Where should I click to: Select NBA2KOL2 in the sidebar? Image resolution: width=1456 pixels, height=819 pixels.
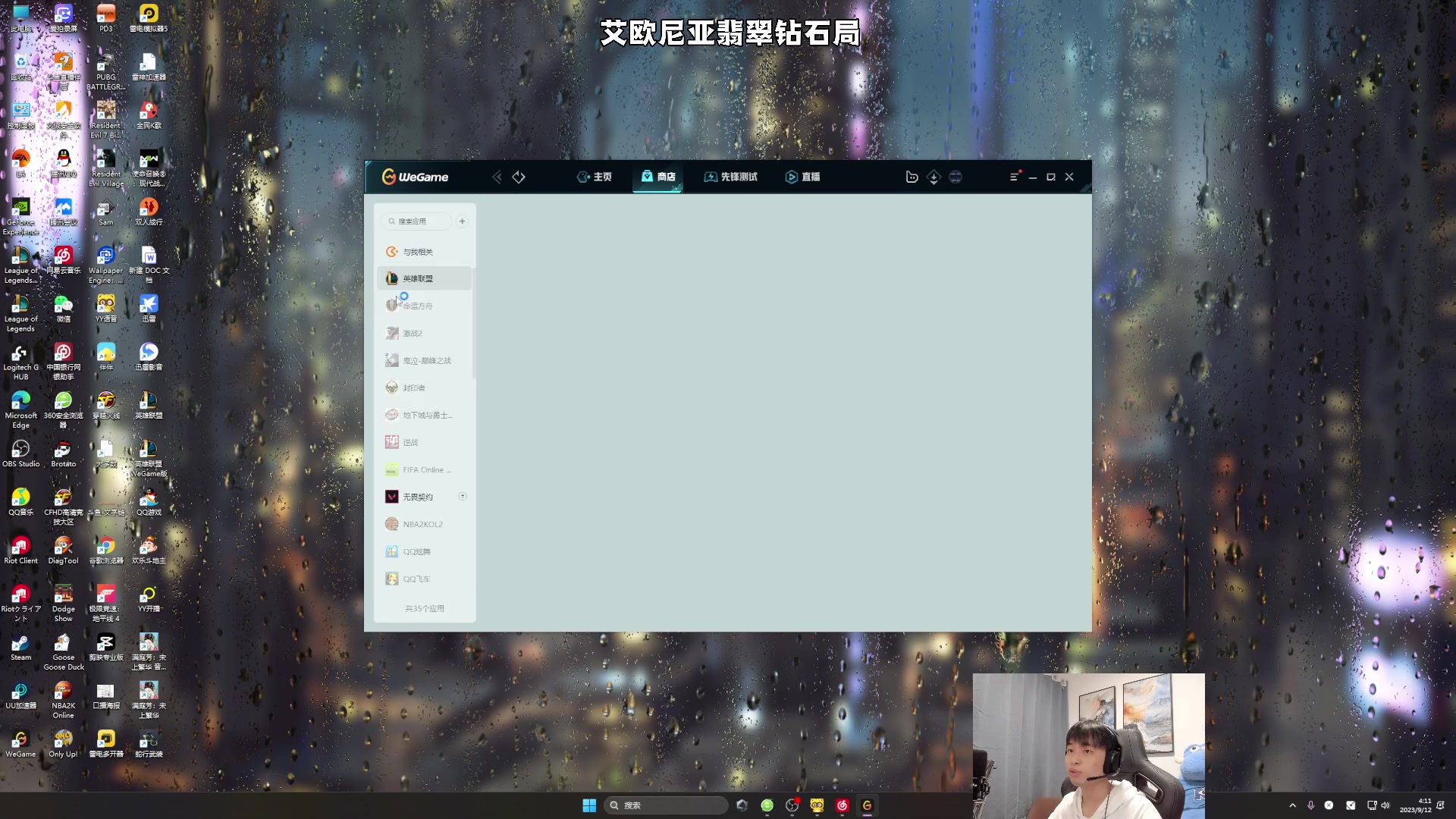point(425,524)
